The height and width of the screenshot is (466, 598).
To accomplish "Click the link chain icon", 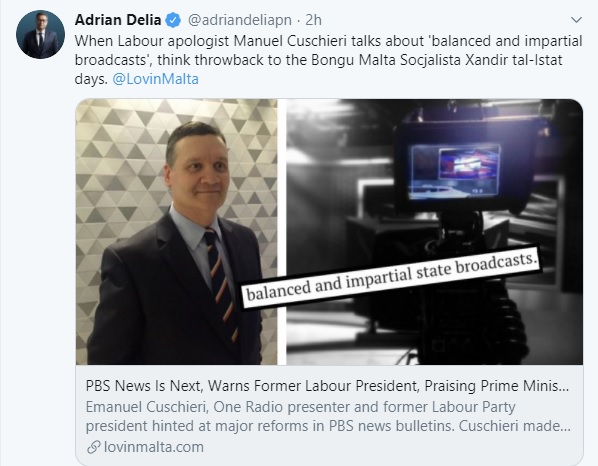I will [93, 447].
